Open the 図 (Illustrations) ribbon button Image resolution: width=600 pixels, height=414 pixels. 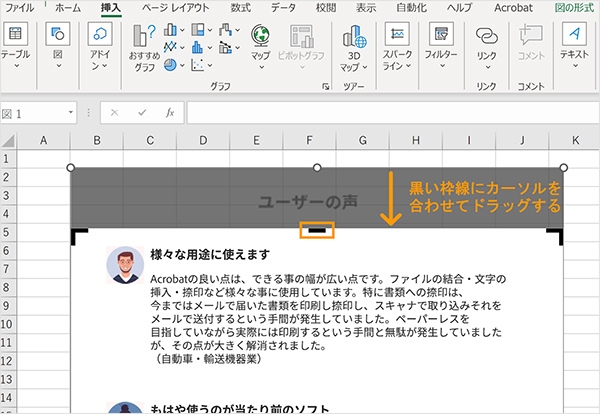click(x=58, y=45)
